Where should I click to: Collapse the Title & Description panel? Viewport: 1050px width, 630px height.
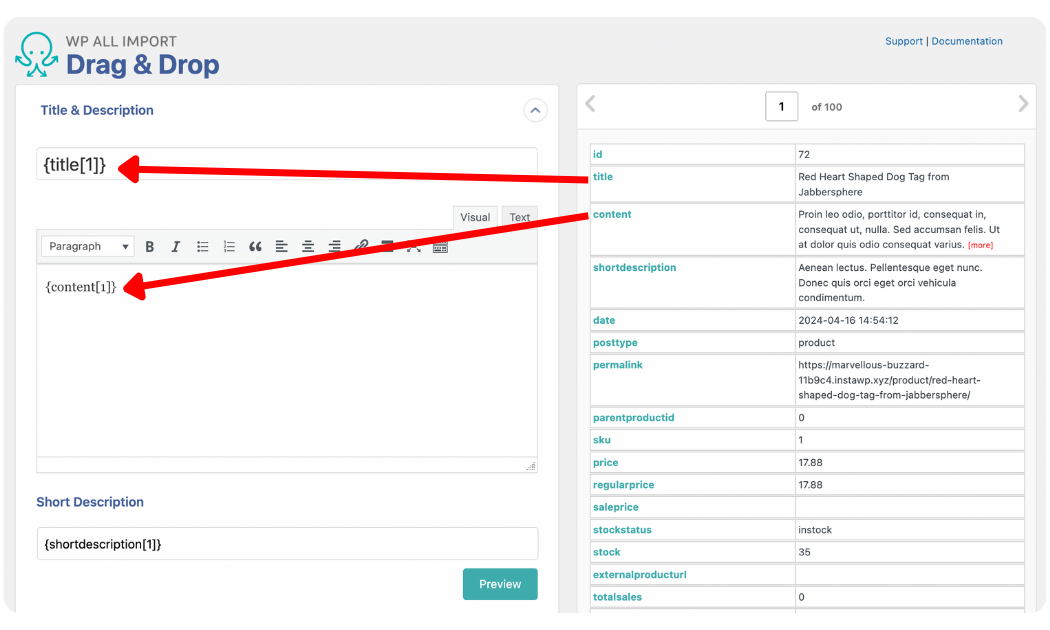535,110
